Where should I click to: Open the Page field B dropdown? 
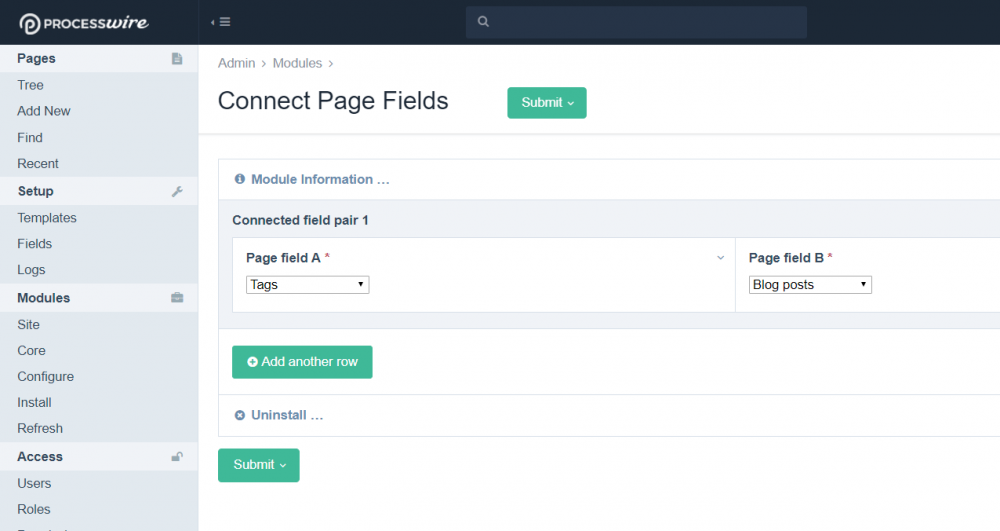pos(810,285)
